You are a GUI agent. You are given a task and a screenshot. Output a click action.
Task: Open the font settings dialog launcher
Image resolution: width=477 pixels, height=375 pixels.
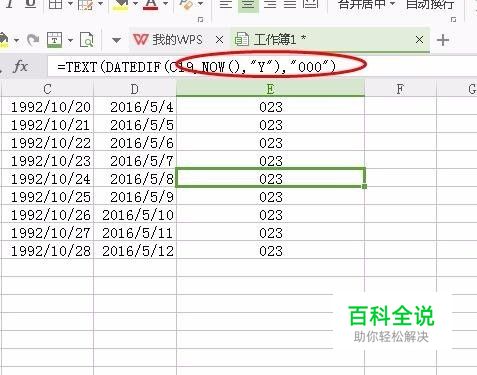point(200,20)
